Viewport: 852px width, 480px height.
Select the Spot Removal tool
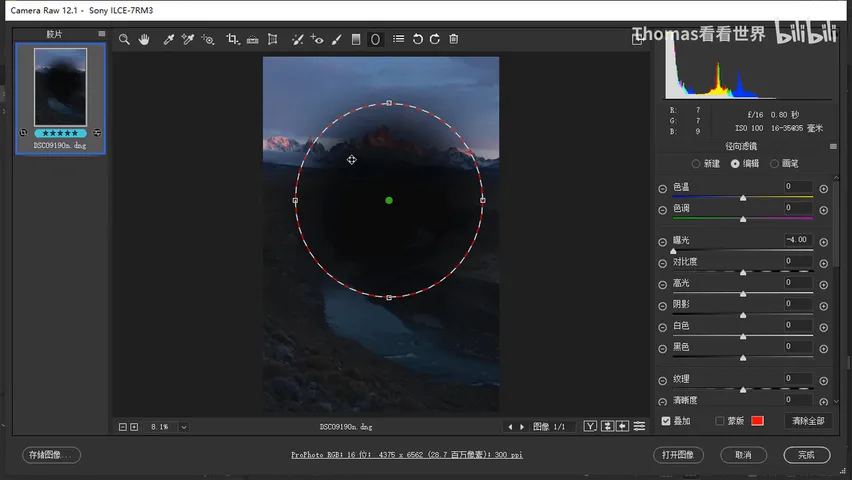click(297, 39)
